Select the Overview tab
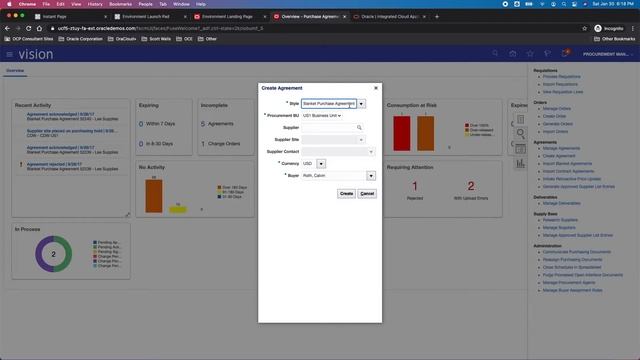This screenshot has width=640, height=360. [x=15, y=71]
